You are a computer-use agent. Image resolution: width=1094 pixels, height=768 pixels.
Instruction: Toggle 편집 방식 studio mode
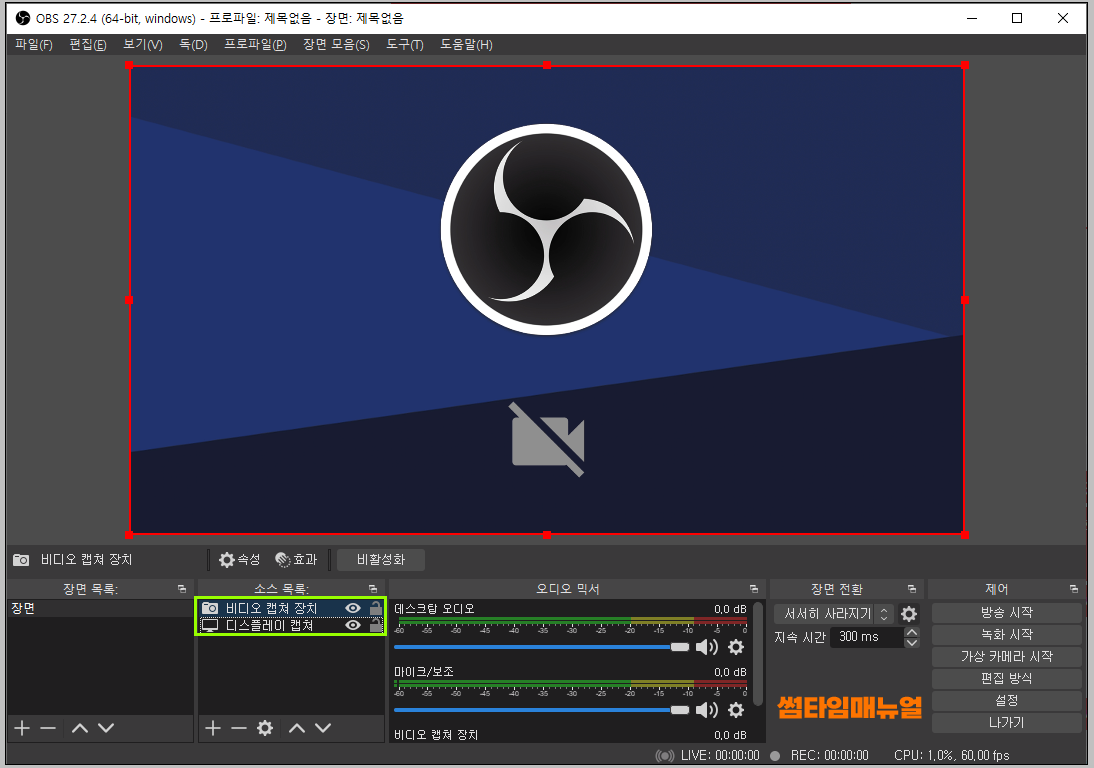coord(1007,679)
